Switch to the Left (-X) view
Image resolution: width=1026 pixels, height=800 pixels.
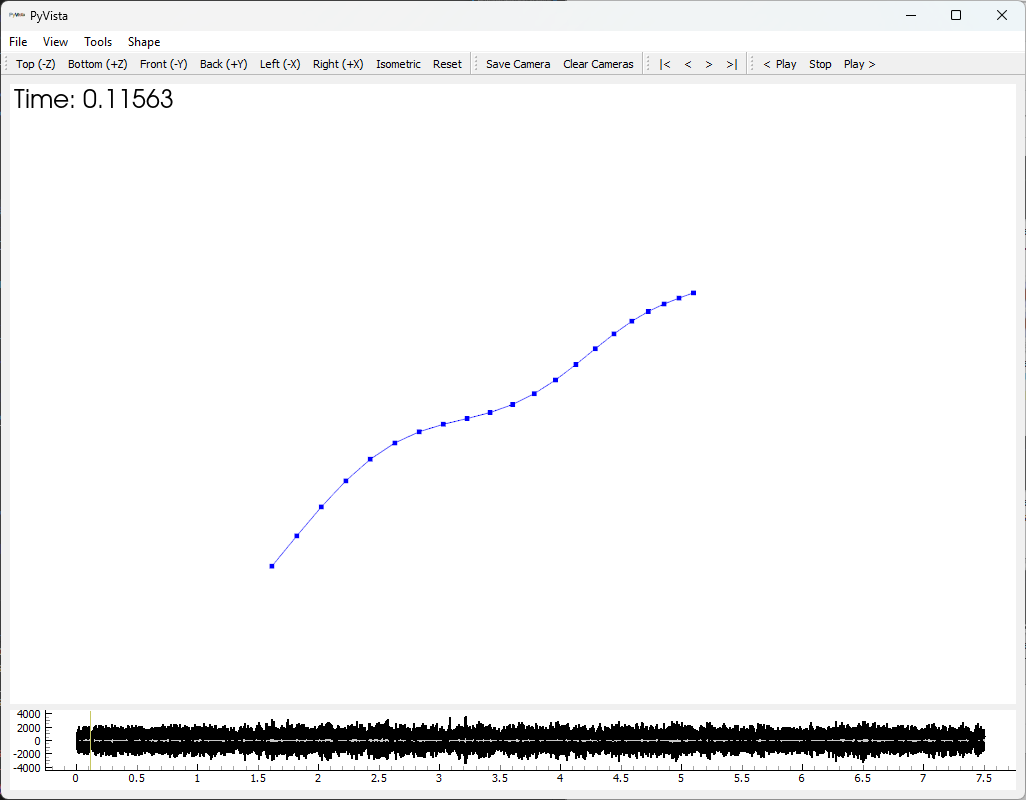tap(280, 63)
